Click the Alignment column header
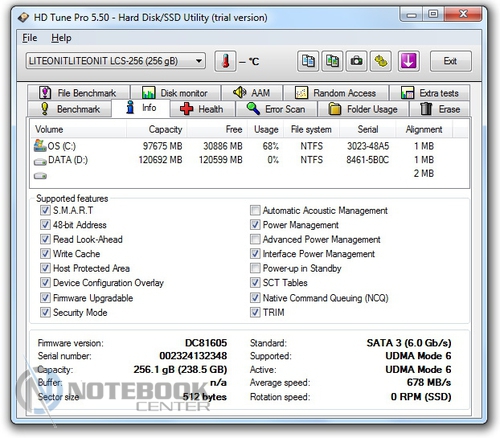500x438 pixels. click(424, 129)
